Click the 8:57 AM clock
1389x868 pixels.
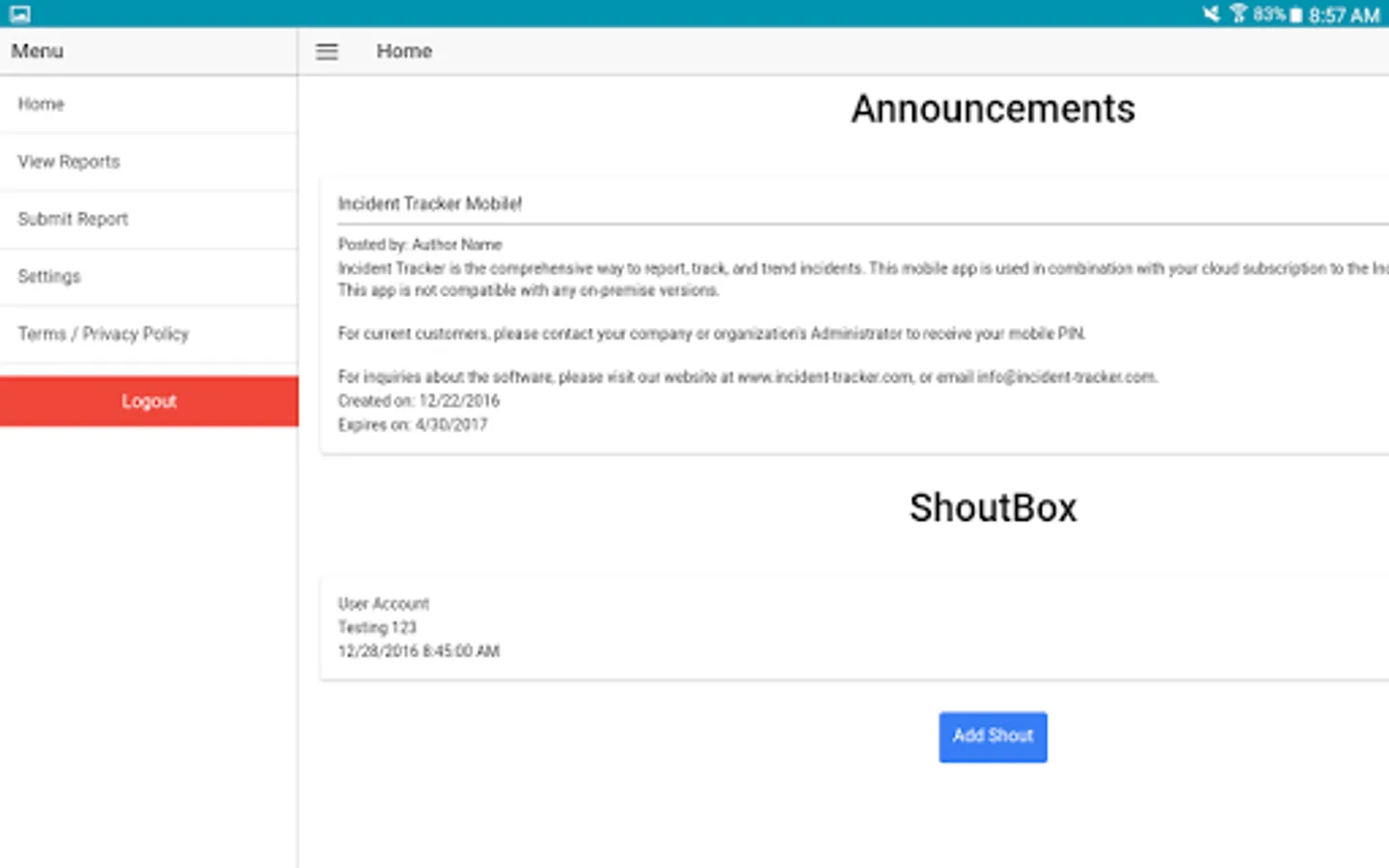click(x=1344, y=14)
